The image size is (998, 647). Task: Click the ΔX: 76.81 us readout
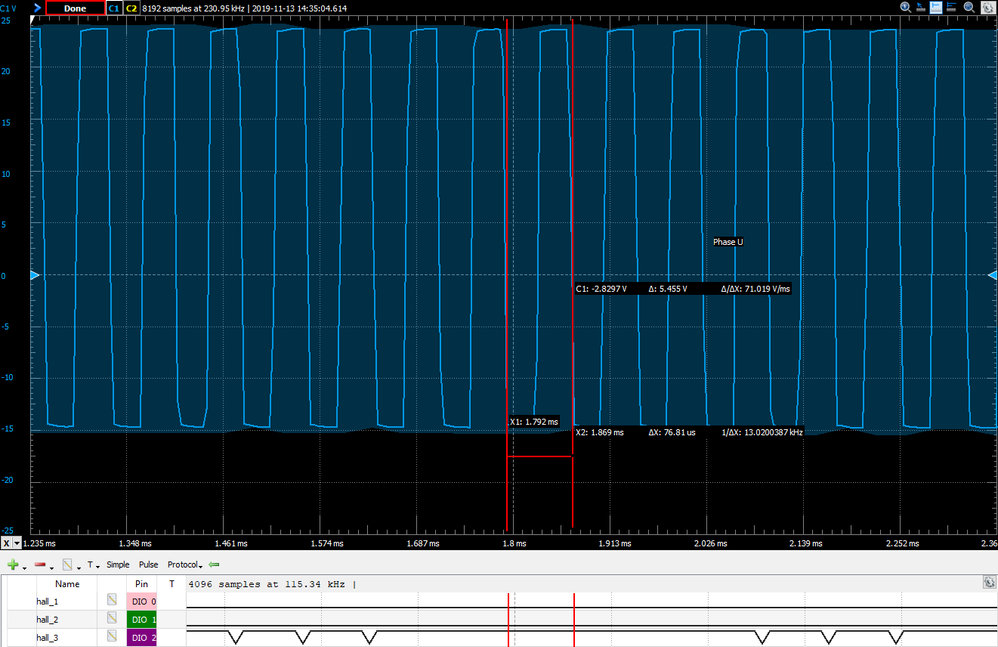[671, 432]
